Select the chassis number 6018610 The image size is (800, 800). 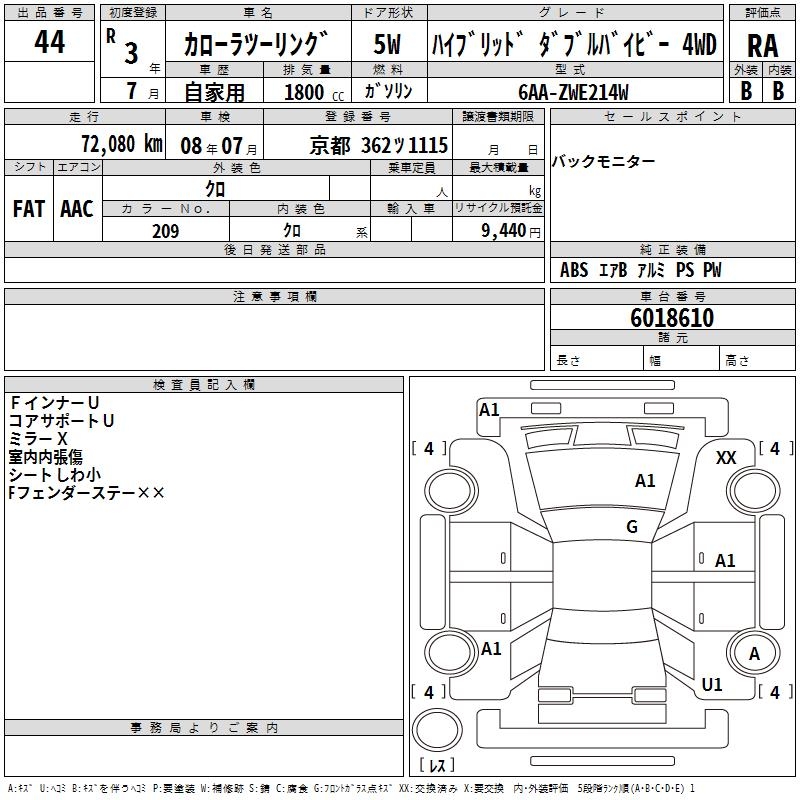pyautogui.click(x=672, y=317)
